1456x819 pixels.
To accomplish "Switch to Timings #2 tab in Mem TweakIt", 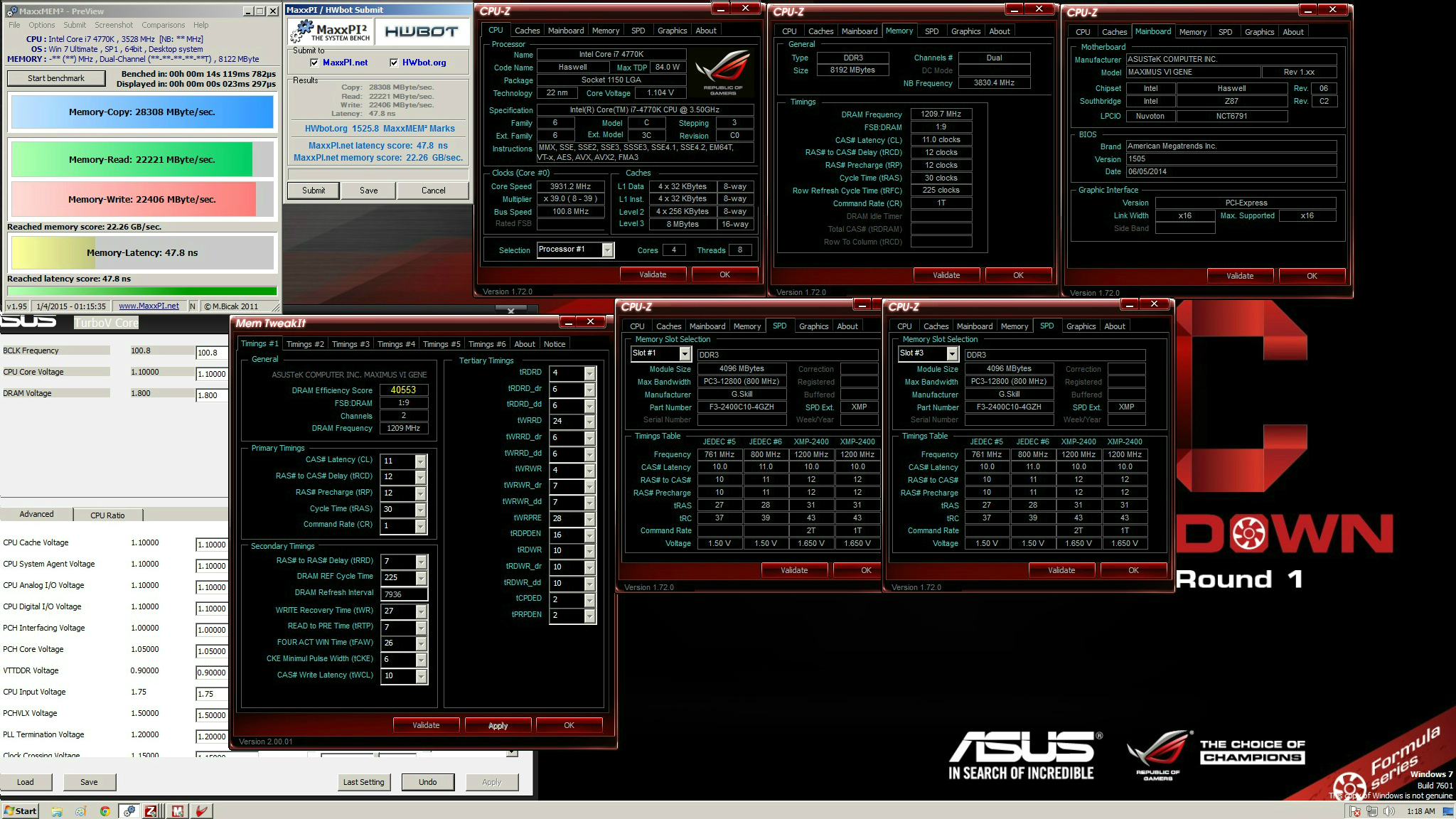I will [305, 344].
